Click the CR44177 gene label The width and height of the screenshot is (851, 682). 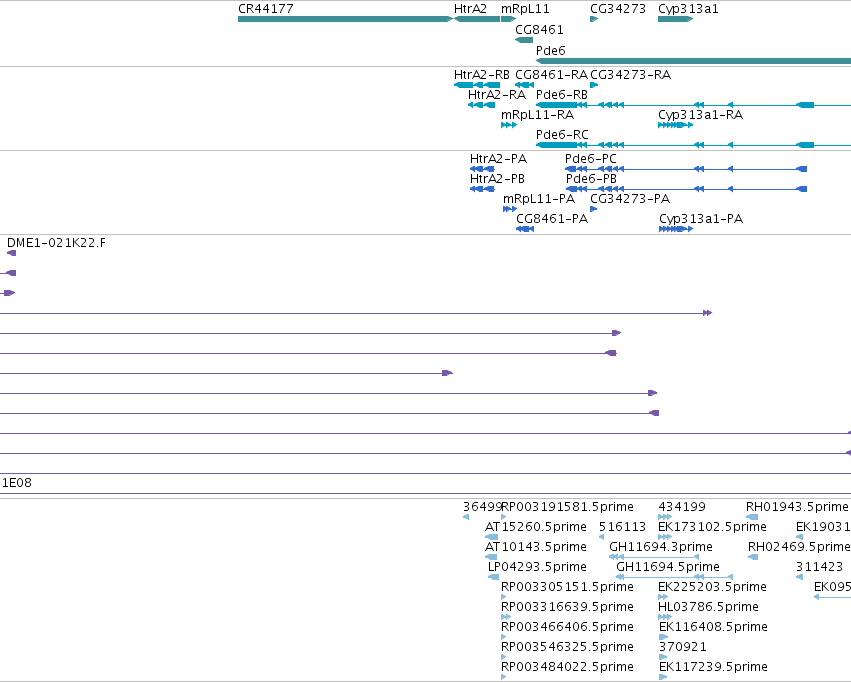point(266,9)
